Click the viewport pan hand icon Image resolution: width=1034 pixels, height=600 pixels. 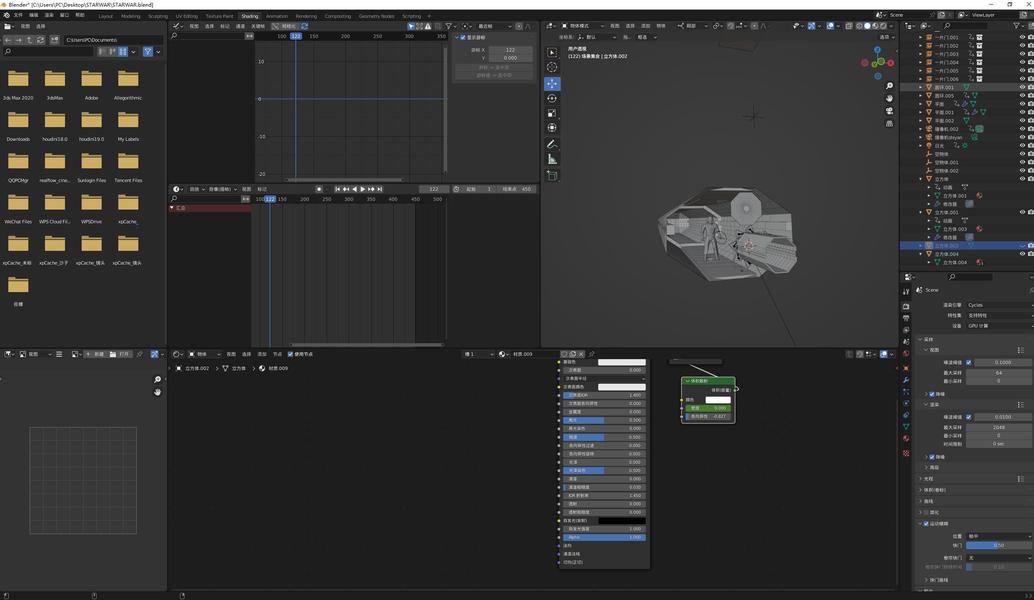click(x=889, y=98)
